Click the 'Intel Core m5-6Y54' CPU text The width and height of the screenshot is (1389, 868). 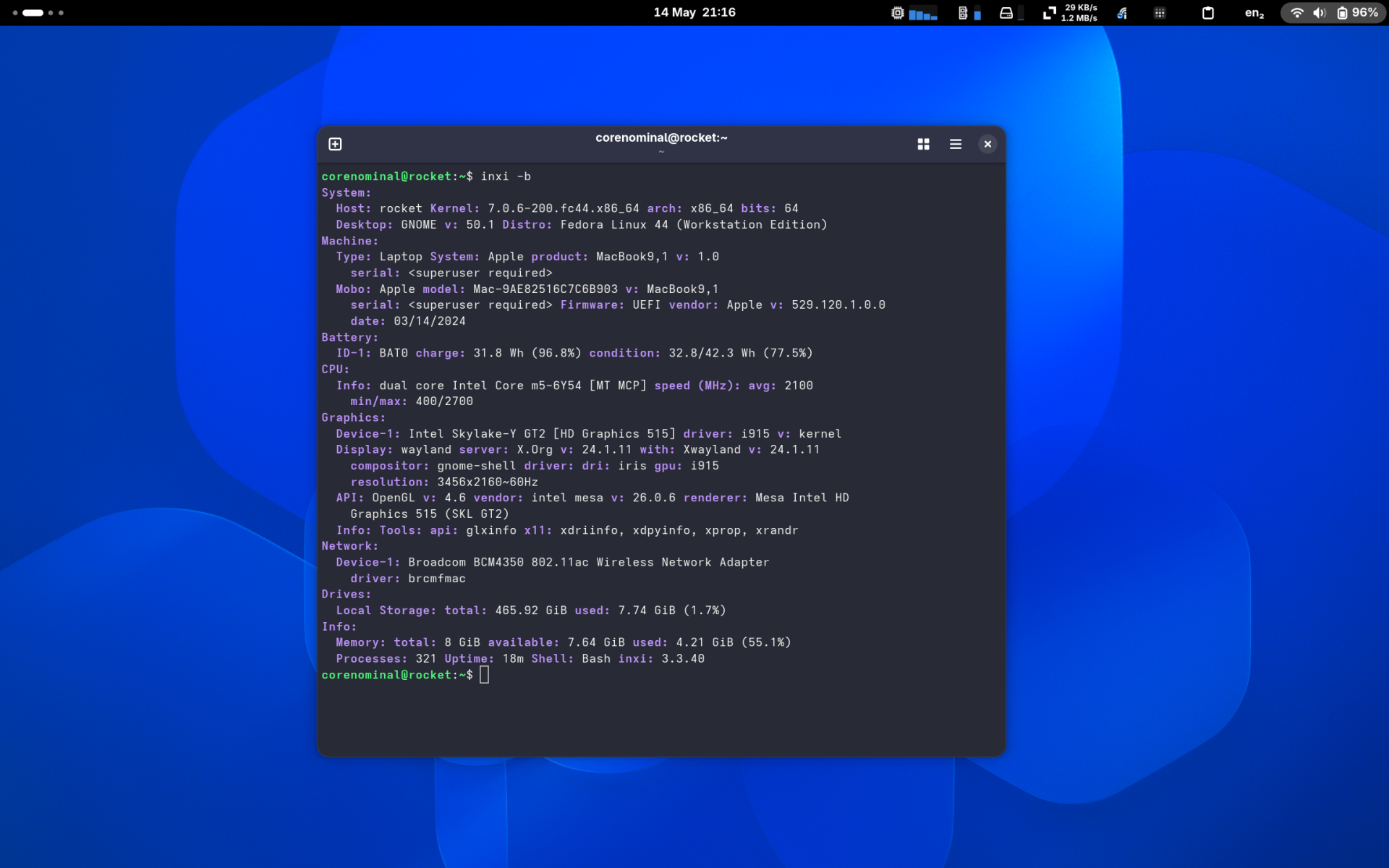pyautogui.click(x=517, y=386)
